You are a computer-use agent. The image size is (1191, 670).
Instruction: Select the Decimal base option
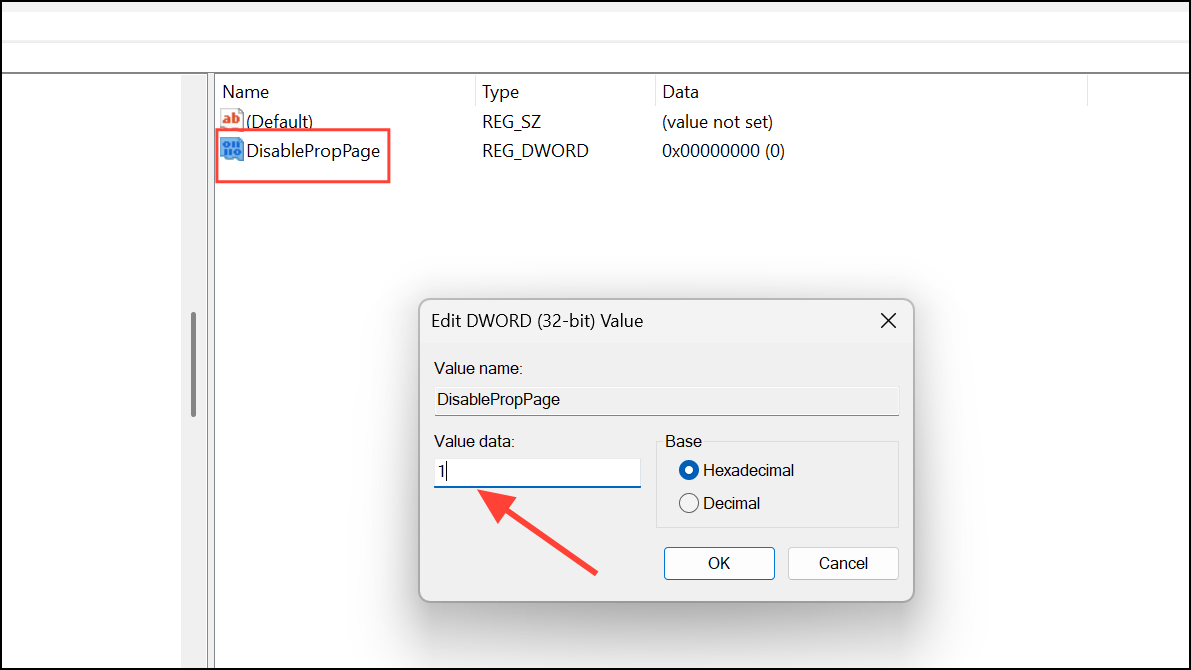[x=688, y=503]
